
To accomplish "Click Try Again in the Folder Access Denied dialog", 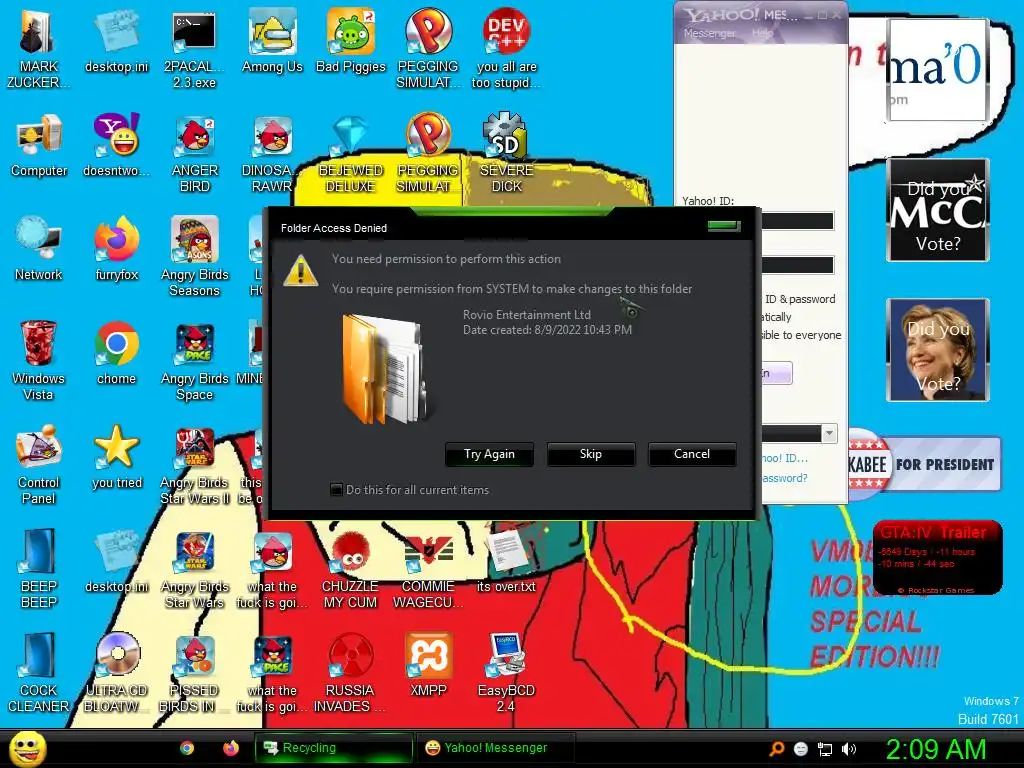I will [489, 454].
